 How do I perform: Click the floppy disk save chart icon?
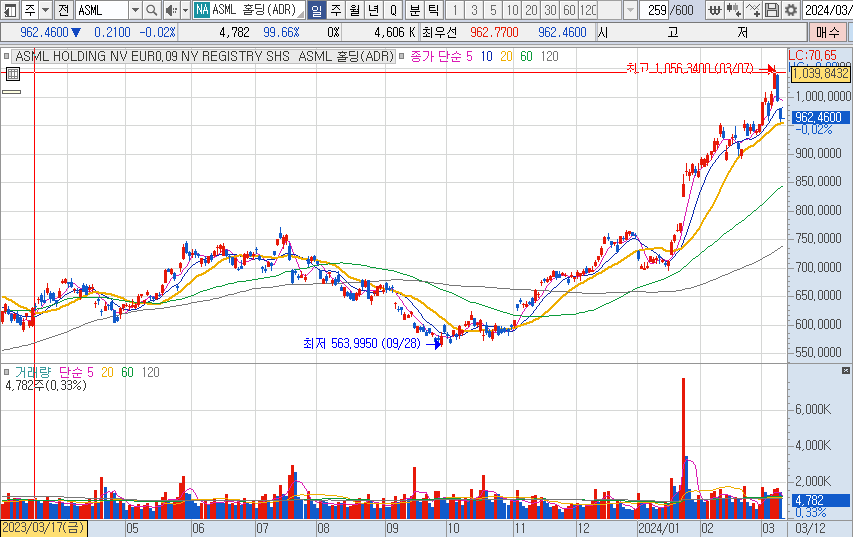click(x=771, y=10)
